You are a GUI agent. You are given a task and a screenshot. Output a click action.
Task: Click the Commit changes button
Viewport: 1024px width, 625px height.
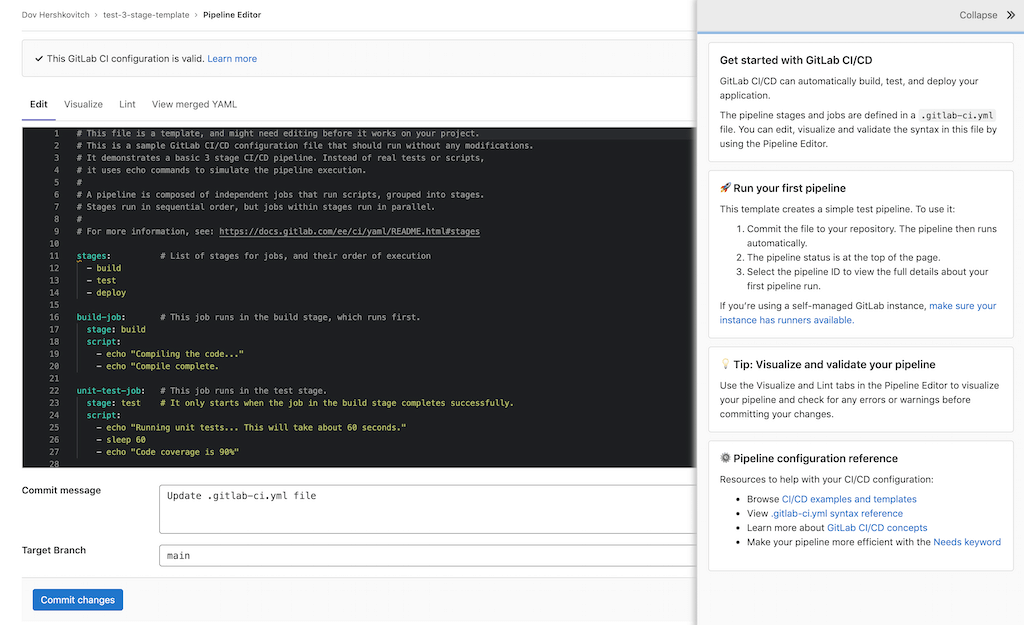point(77,599)
